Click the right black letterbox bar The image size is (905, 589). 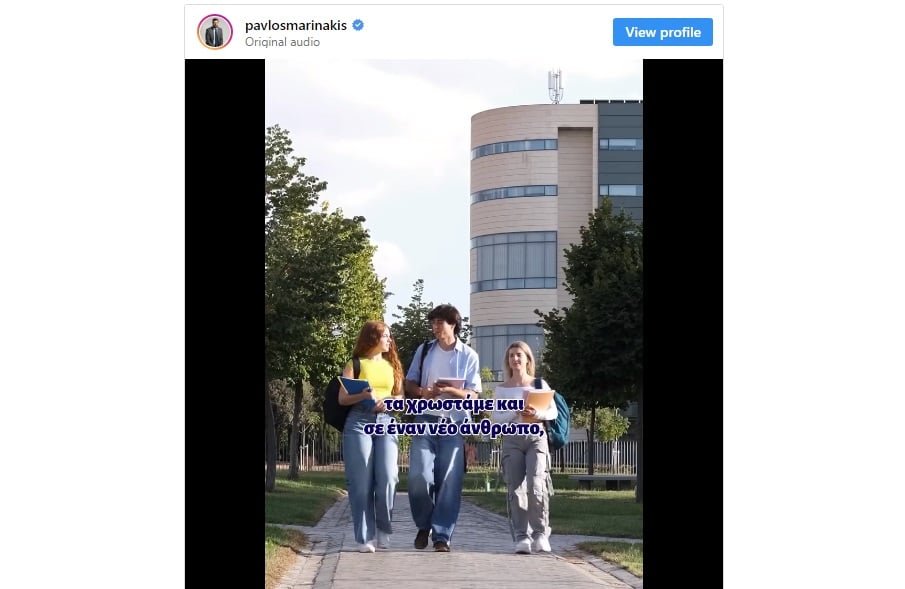tap(683, 323)
